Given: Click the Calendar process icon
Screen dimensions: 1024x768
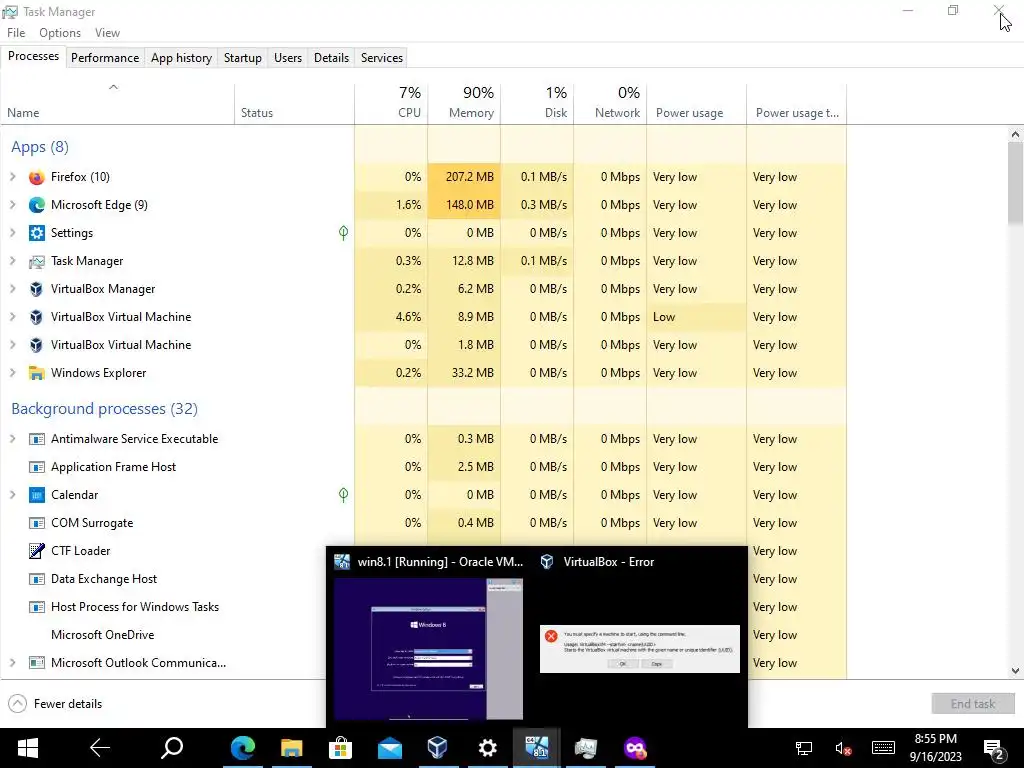Looking at the screenshot, I should pos(37,495).
